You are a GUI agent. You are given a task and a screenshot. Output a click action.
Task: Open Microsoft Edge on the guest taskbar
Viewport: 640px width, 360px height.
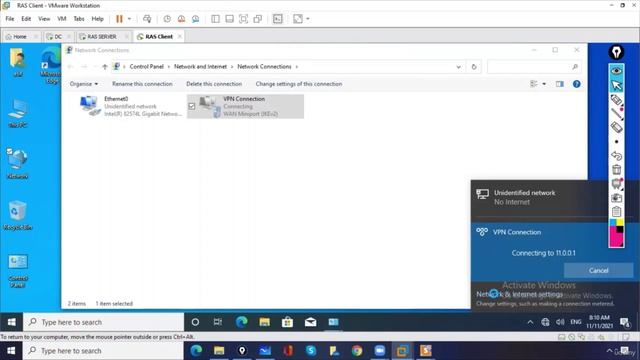point(242,322)
